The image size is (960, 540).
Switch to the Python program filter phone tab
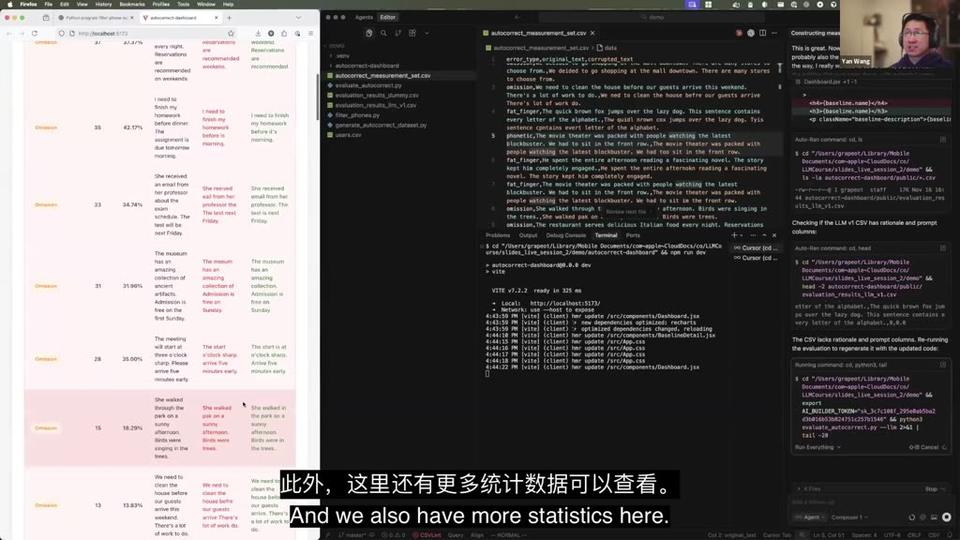pos(96,18)
